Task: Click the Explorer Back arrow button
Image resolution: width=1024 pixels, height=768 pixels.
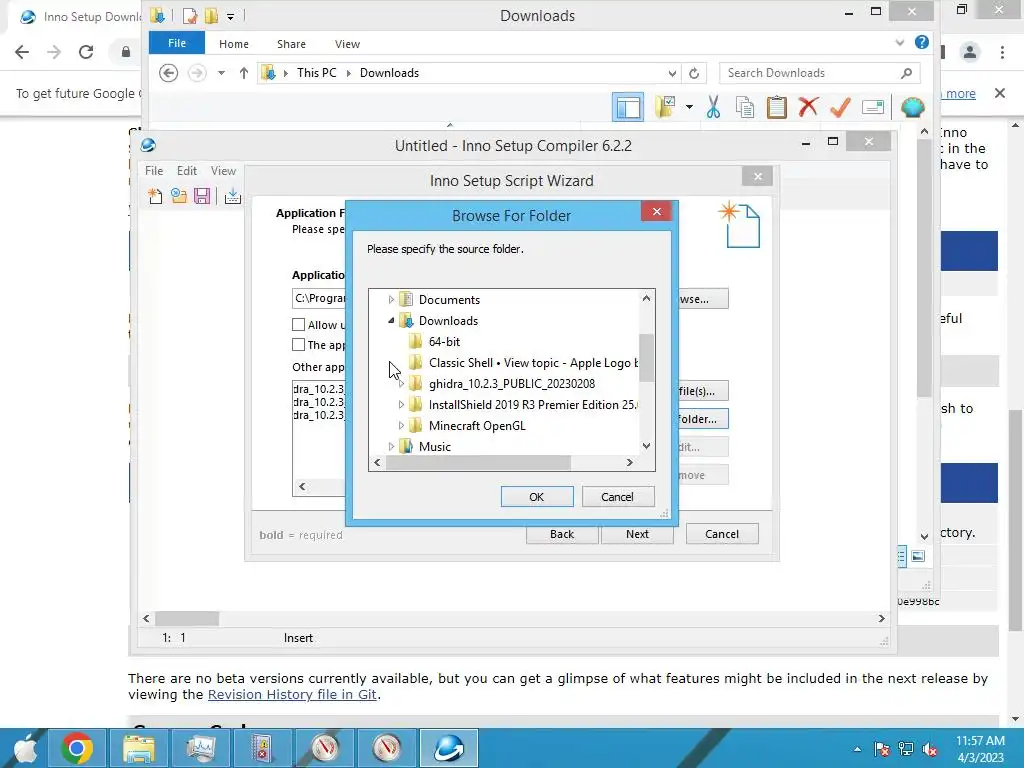Action: tap(168, 72)
